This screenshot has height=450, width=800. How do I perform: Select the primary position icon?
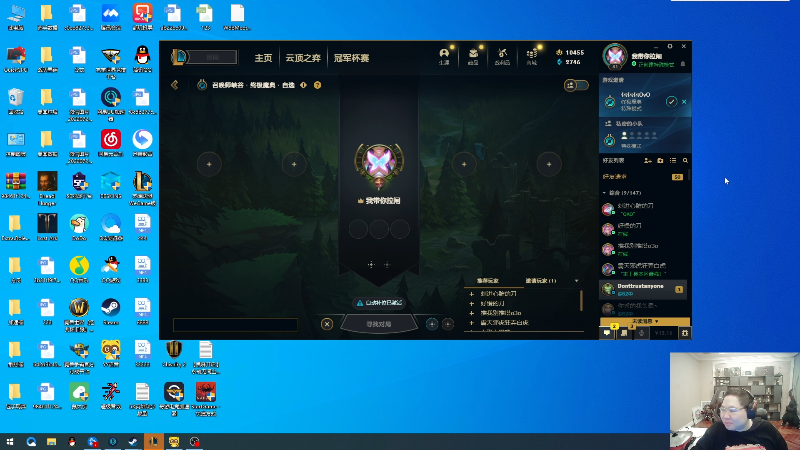[371, 264]
